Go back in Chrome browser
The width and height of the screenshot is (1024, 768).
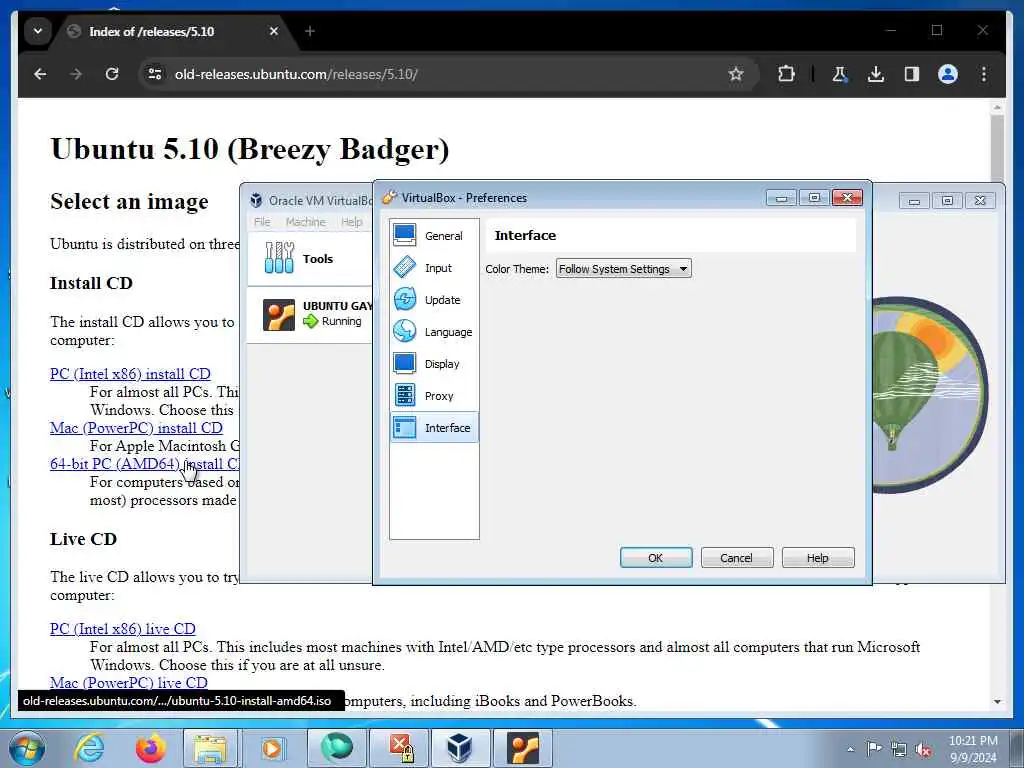[x=40, y=74]
